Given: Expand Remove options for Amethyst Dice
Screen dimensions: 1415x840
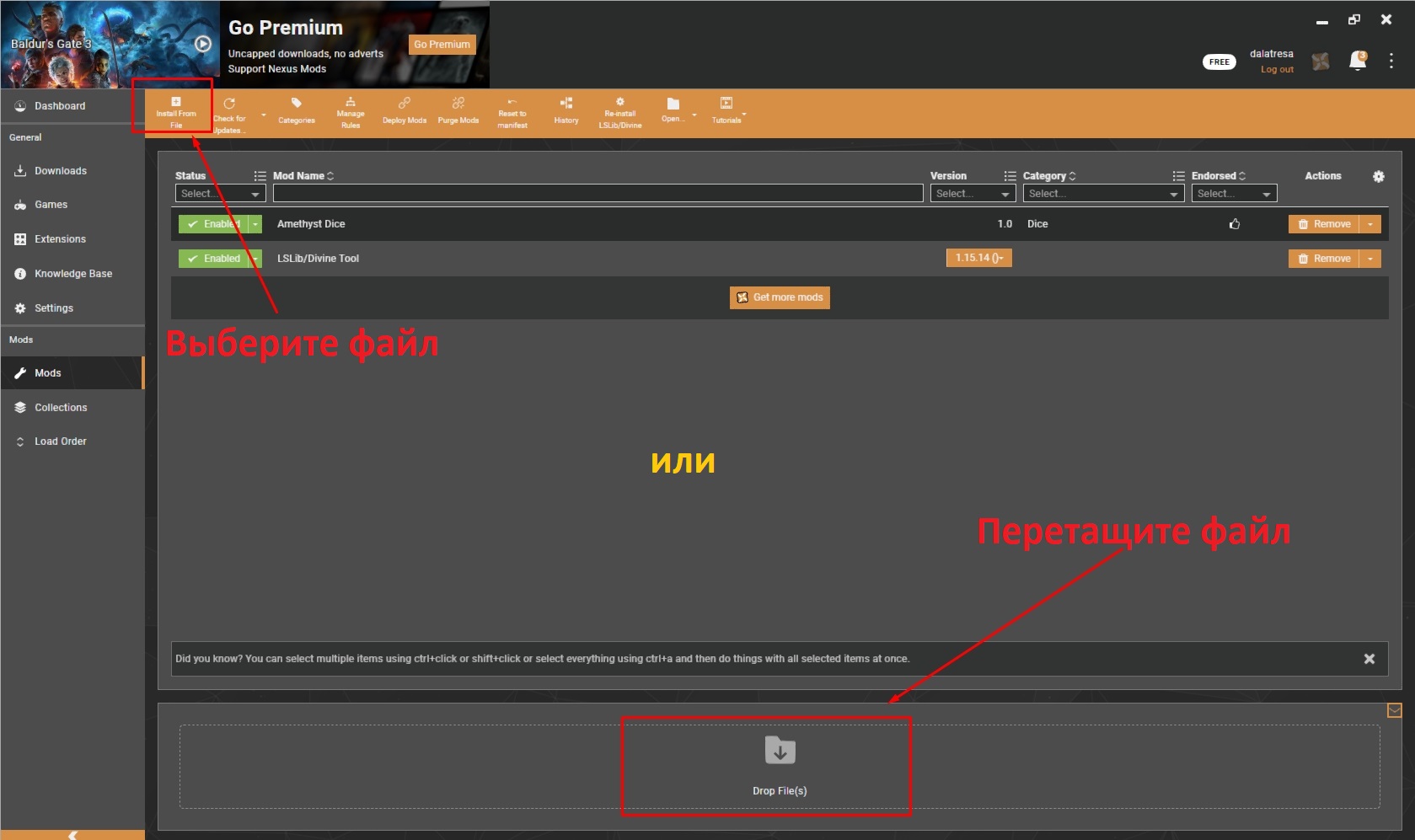Looking at the screenshot, I should [x=1370, y=224].
